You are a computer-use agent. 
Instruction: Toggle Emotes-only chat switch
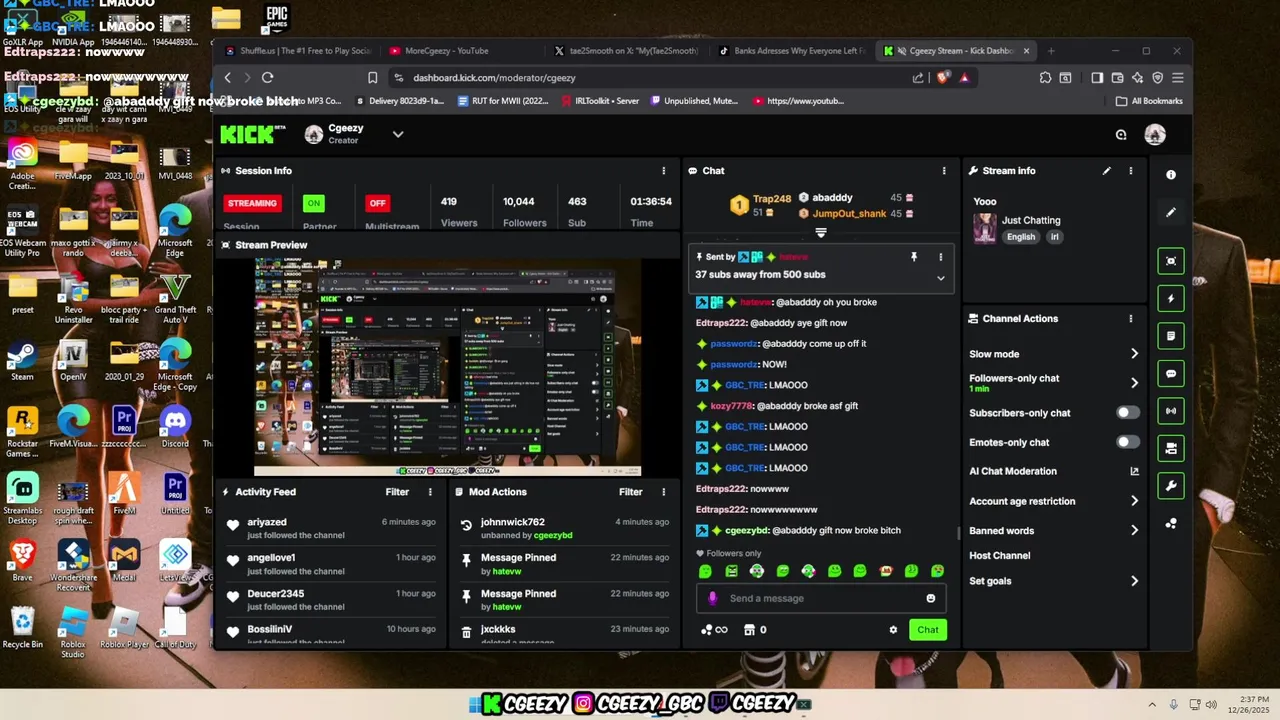point(1128,442)
